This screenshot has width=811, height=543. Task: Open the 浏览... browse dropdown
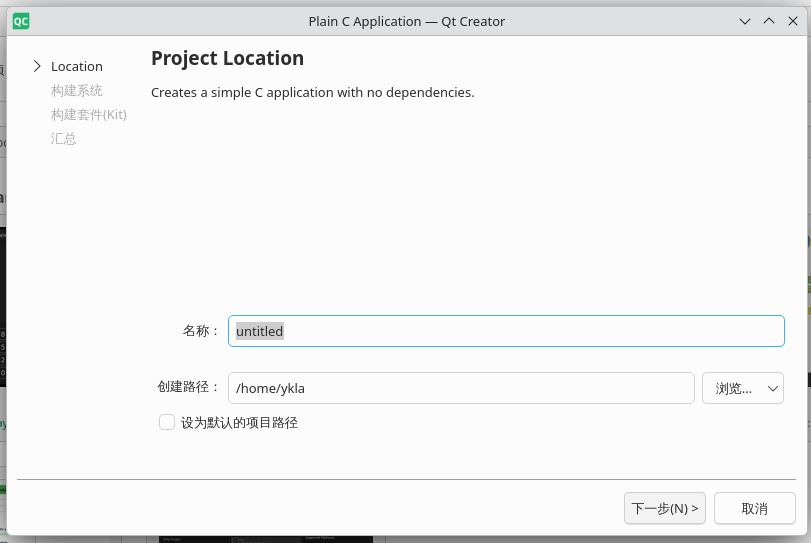743,388
